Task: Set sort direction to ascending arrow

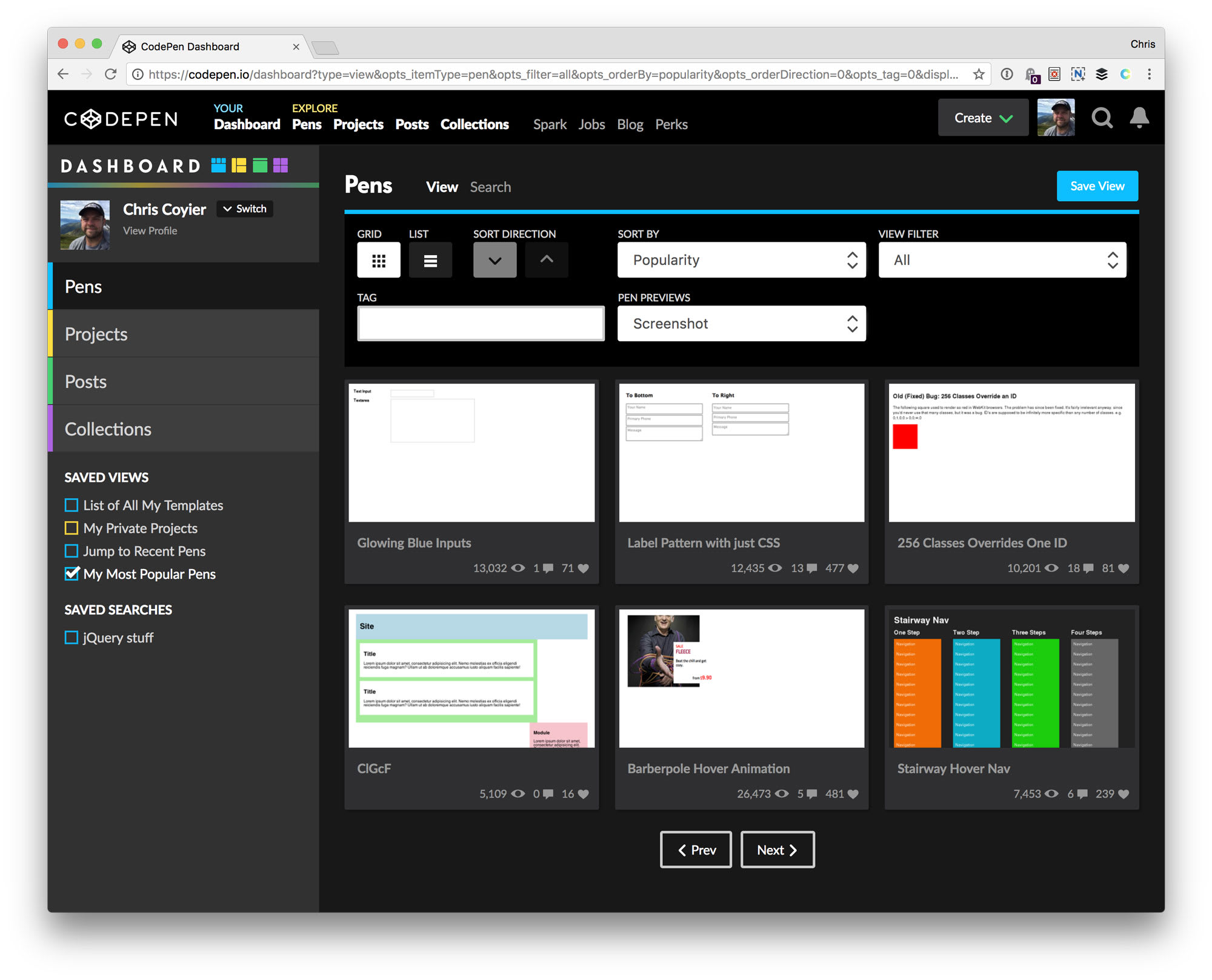Action: pyautogui.click(x=546, y=261)
